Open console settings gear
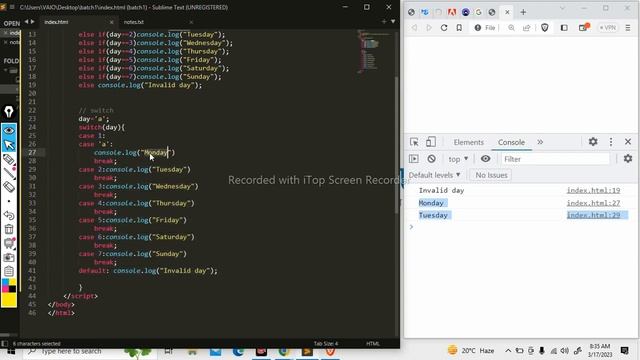This screenshot has height=360, width=640. point(628,158)
